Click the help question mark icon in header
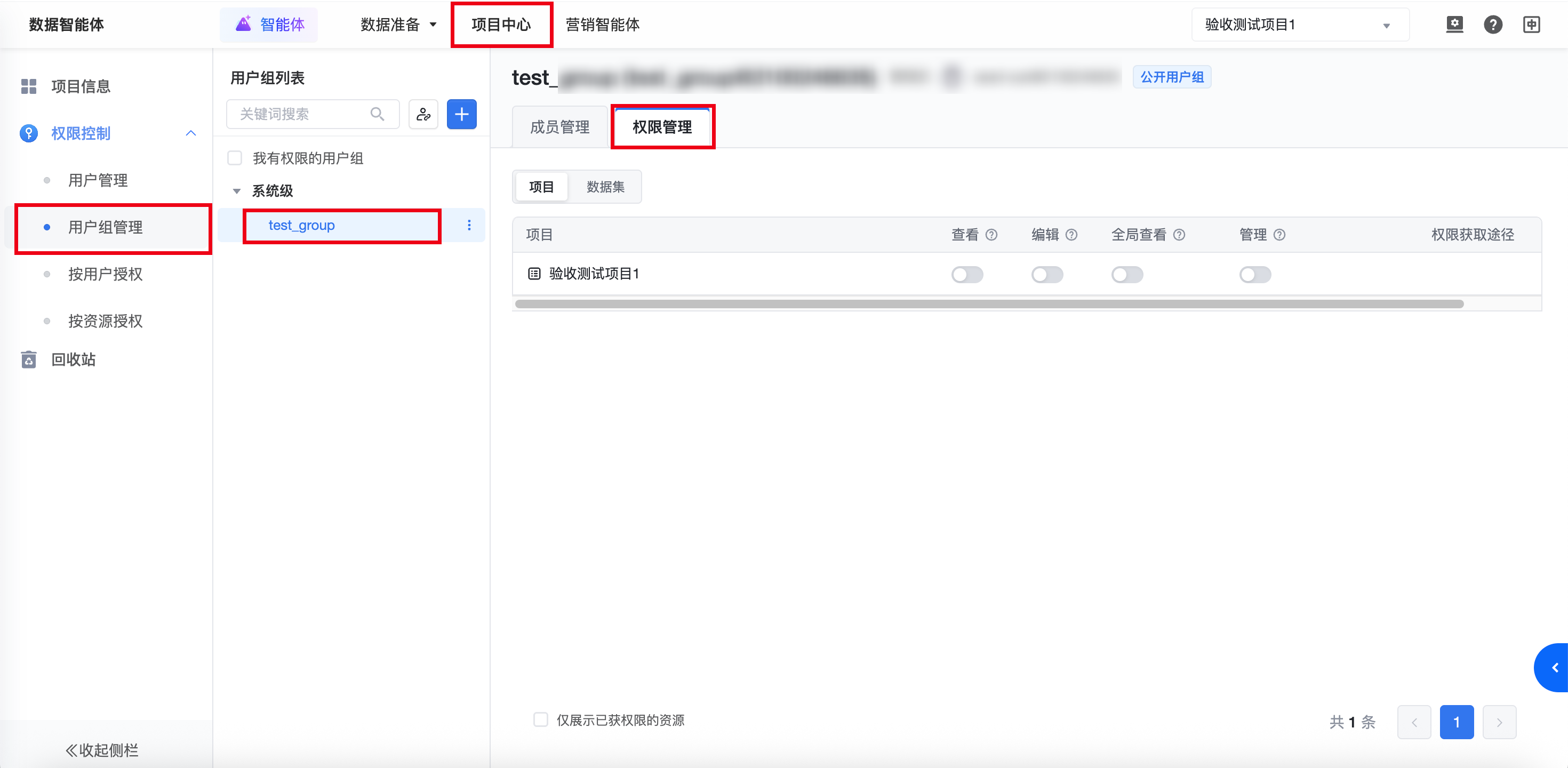The image size is (1568, 768). click(x=1492, y=25)
